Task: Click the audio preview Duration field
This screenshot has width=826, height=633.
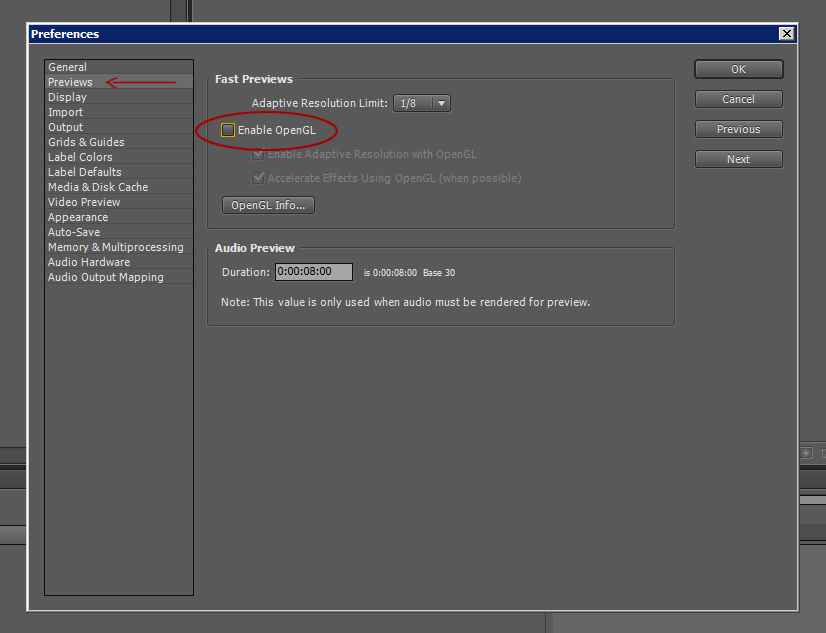Action: click(314, 272)
